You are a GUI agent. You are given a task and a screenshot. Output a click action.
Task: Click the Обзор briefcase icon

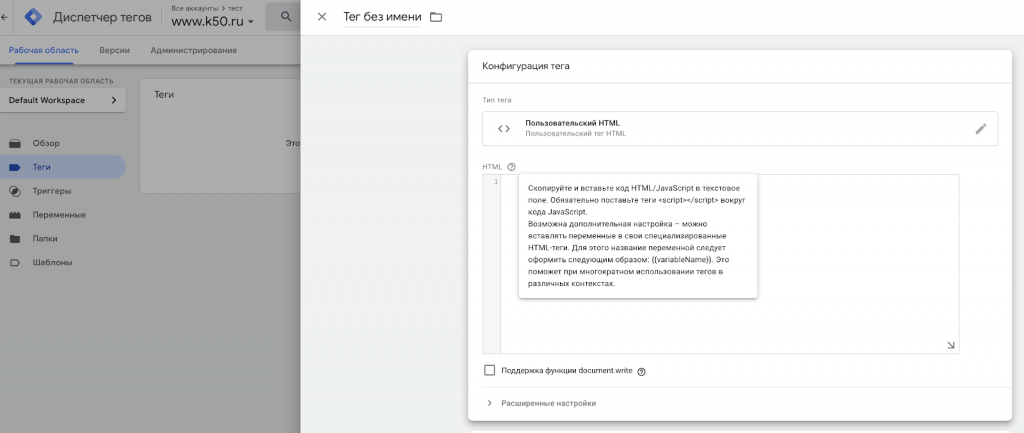14,143
